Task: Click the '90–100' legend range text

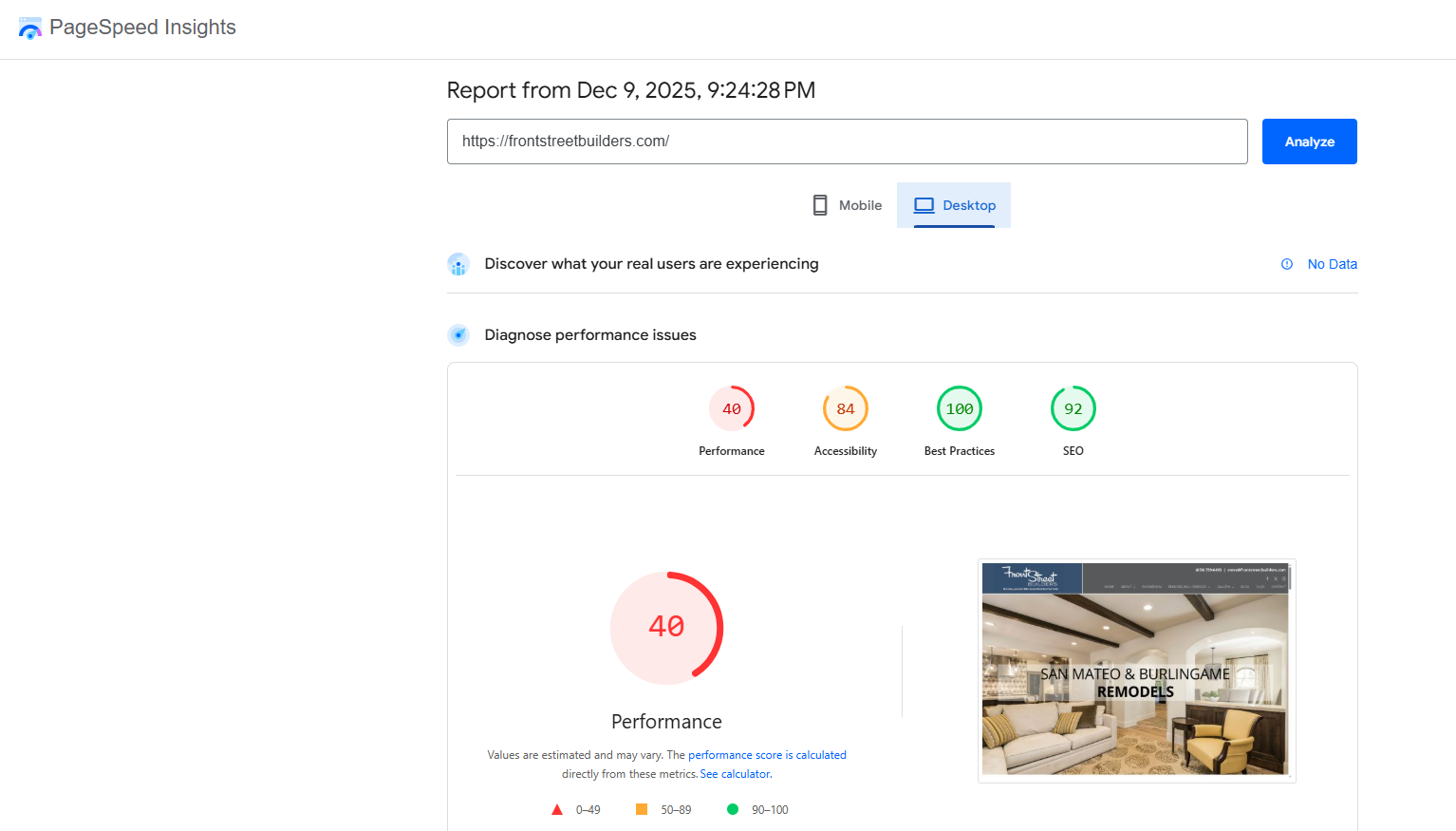Action: tap(770, 810)
